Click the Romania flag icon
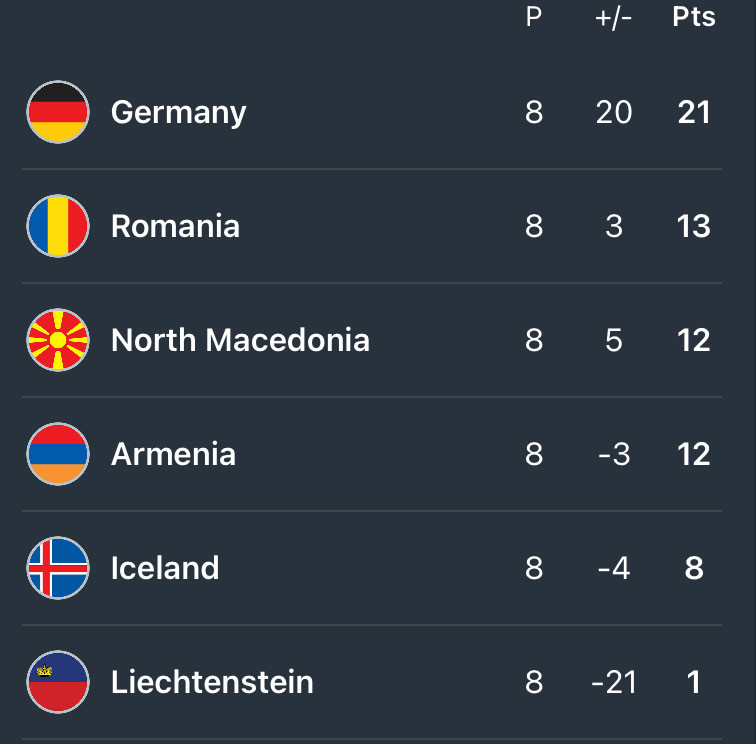The image size is (756, 744). [x=58, y=226]
